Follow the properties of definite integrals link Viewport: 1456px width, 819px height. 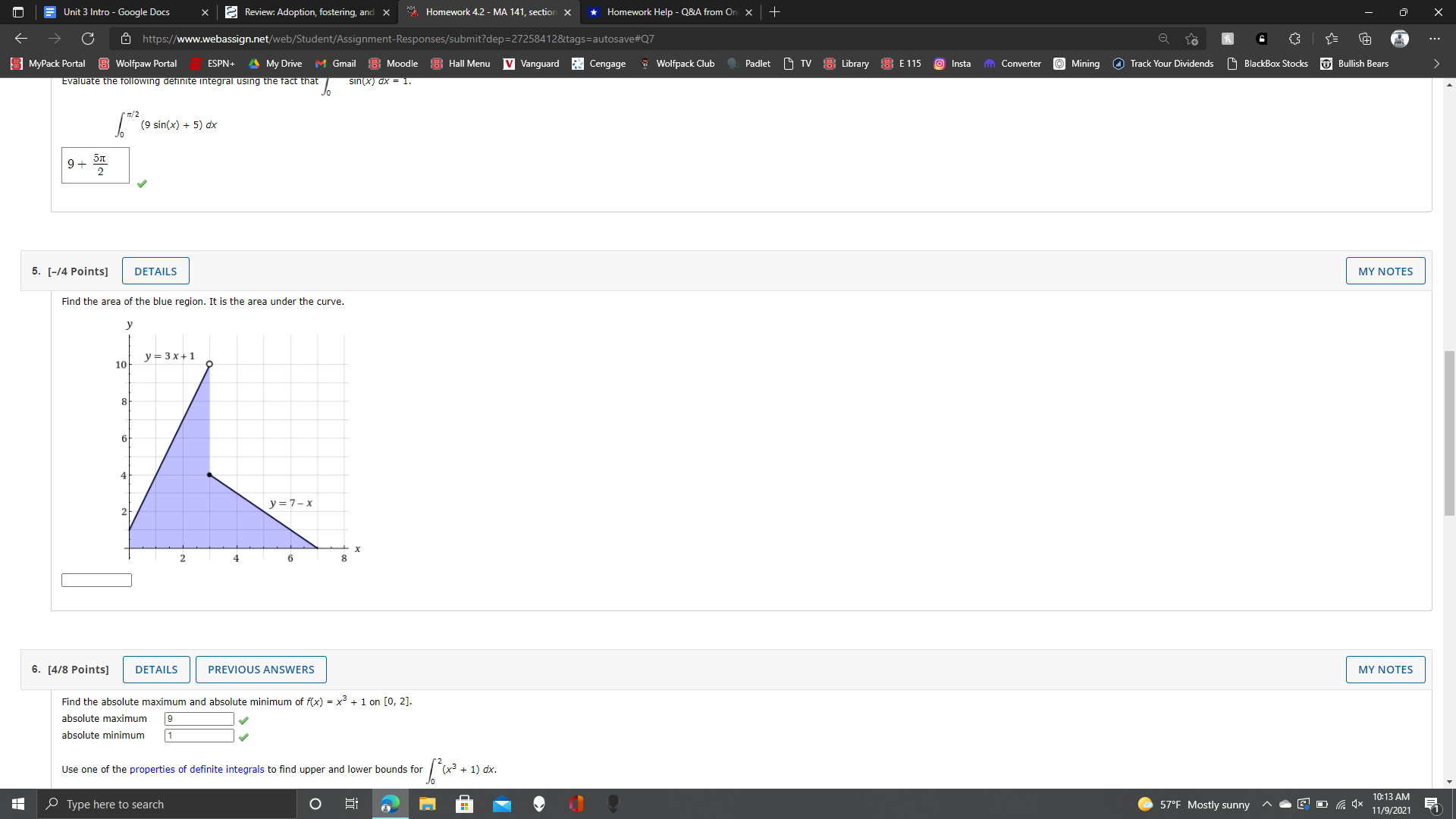point(197,769)
